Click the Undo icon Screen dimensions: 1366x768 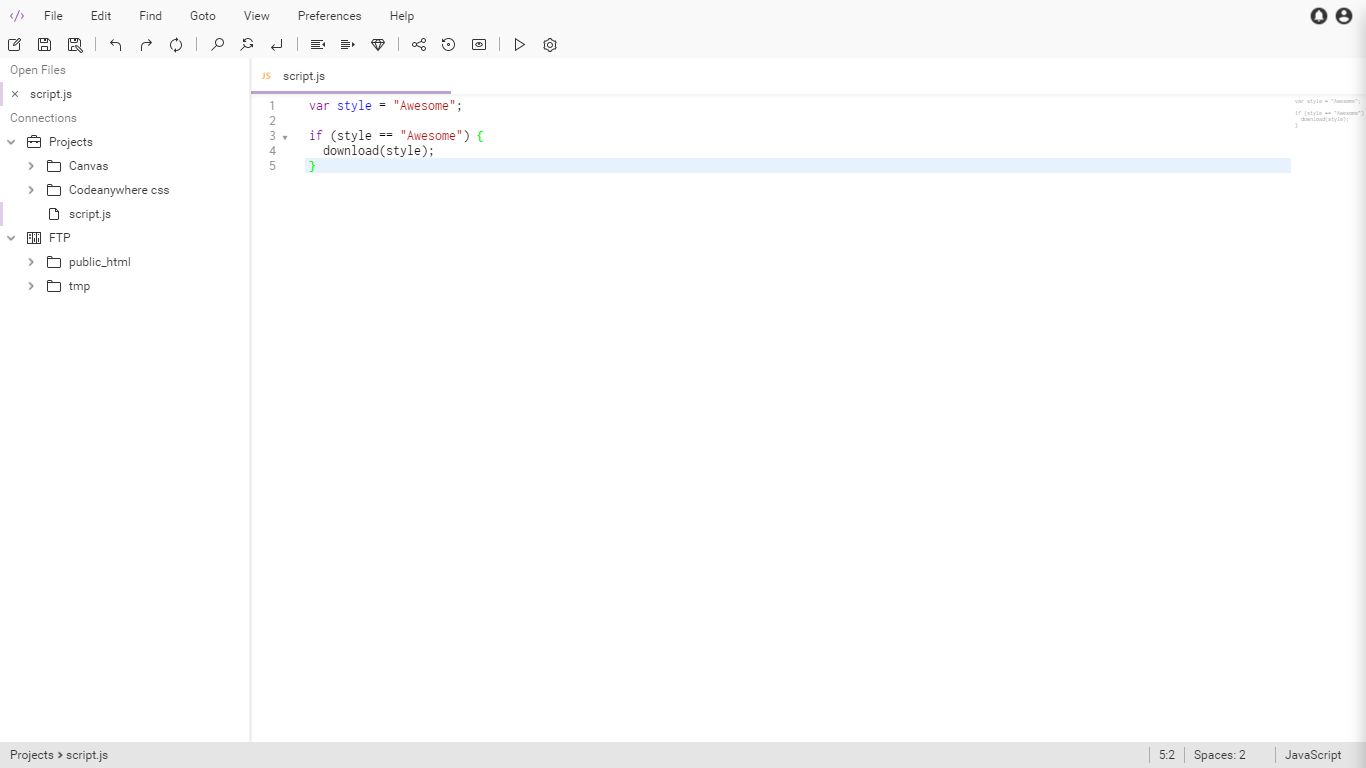coord(115,44)
